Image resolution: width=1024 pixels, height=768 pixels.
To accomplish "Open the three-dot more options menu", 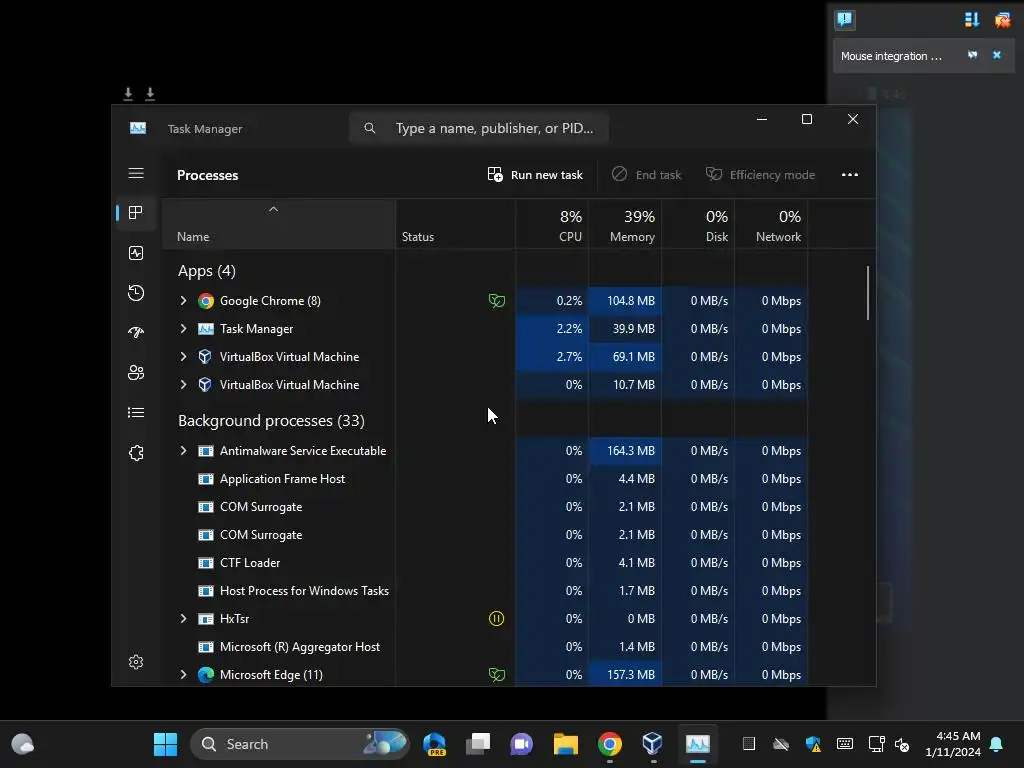I will pos(850,174).
